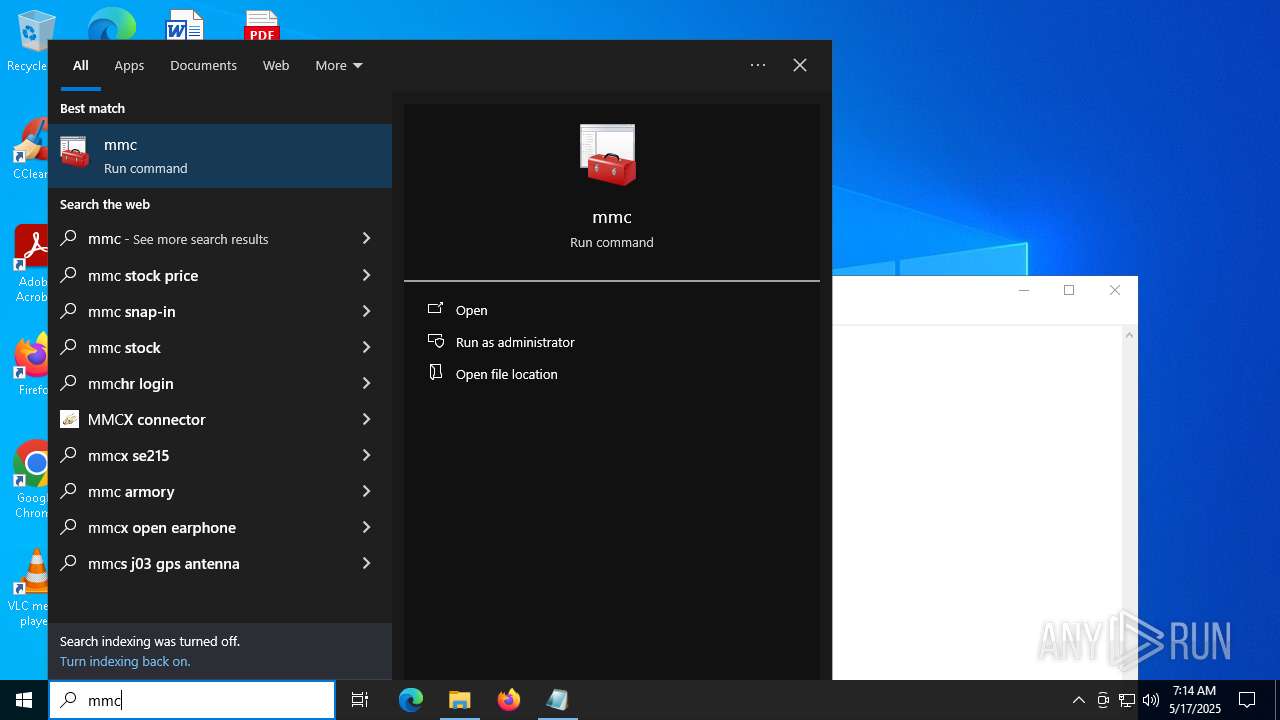
Task: Click the Open action icon
Action: click(435, 309)
